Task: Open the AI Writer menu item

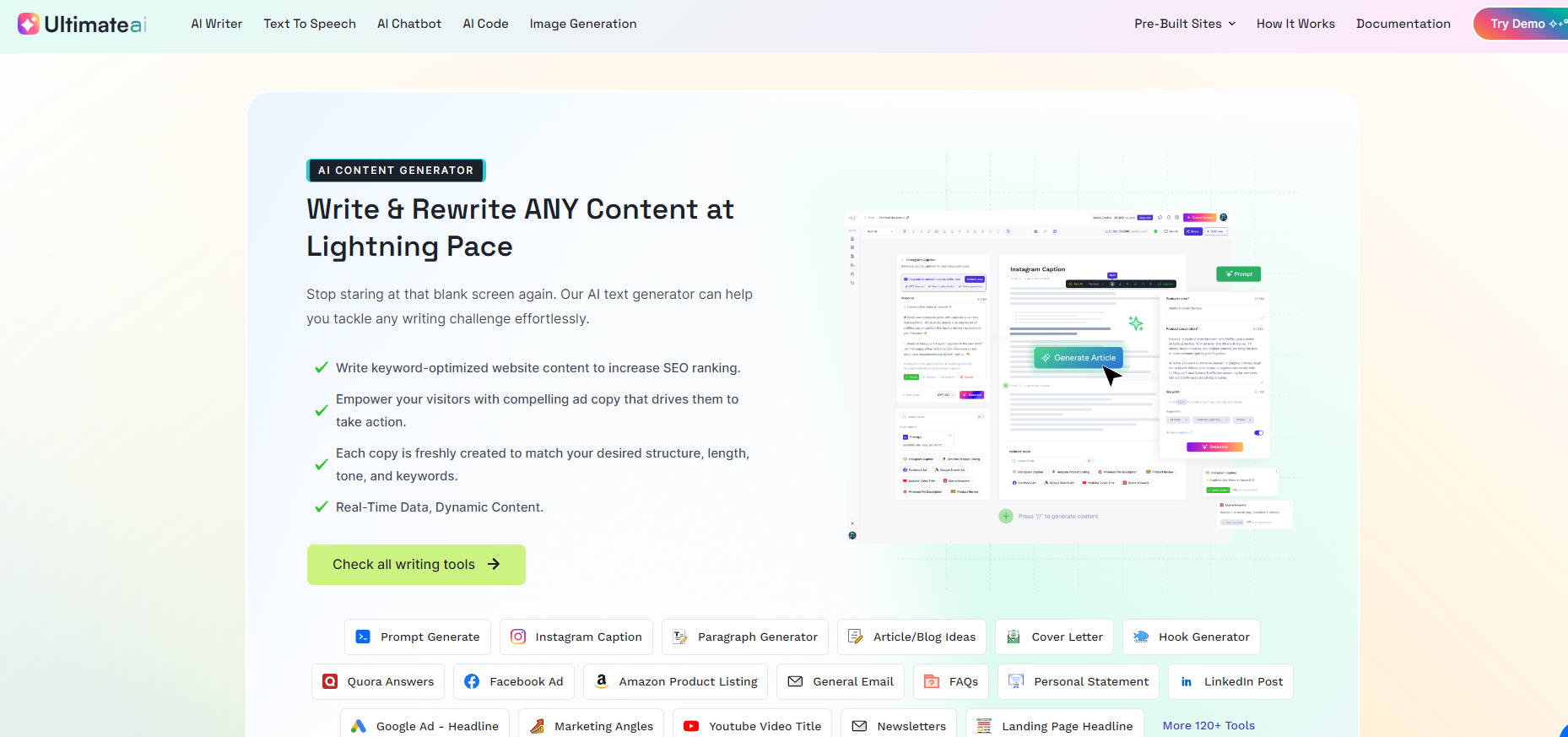Action: pos(216,24)
